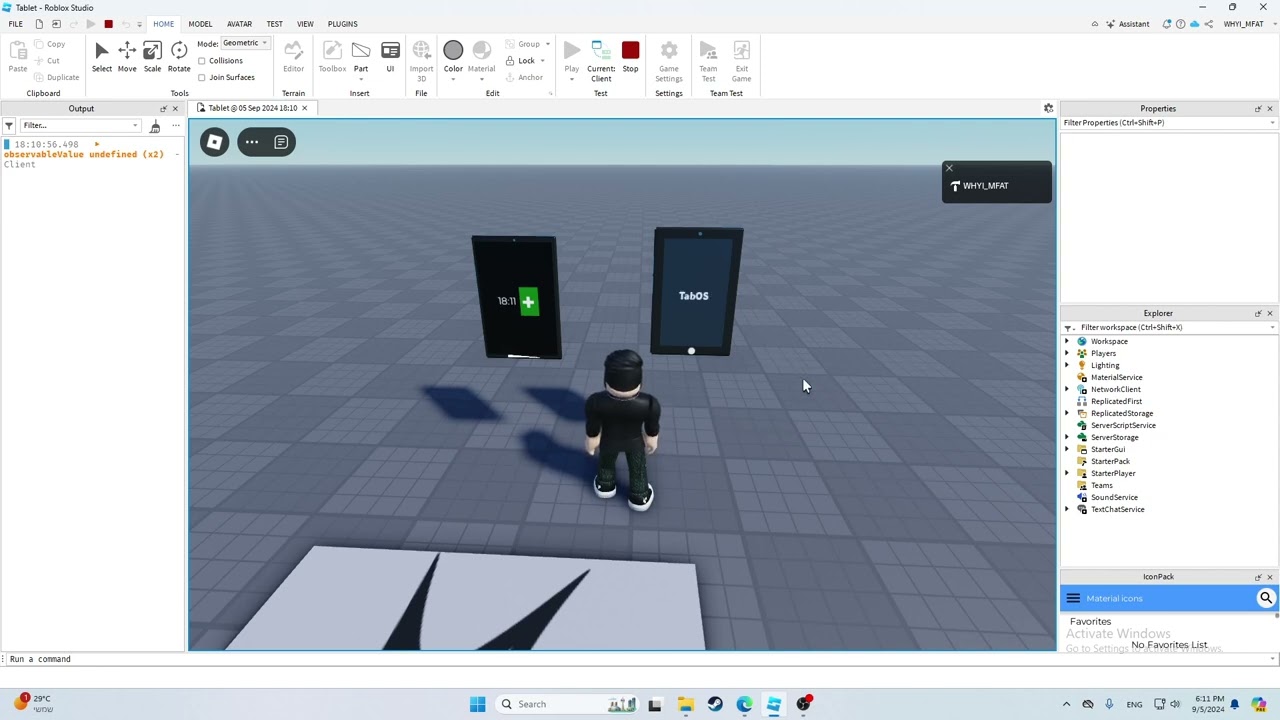Open the Terrain Editor

point(293,57)
